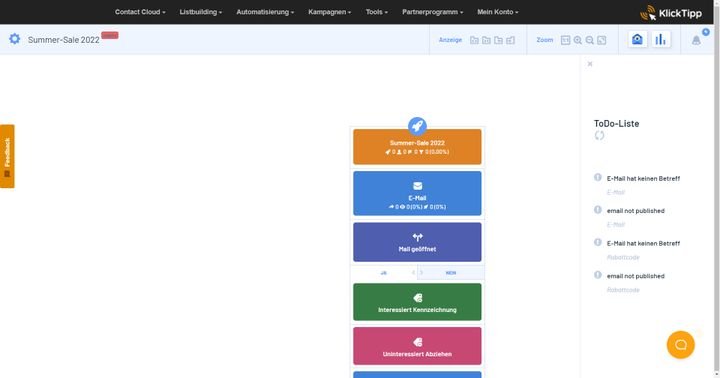Click right chevron between JA and NEIN
The image size is (720, 378).
pos(421,273)
